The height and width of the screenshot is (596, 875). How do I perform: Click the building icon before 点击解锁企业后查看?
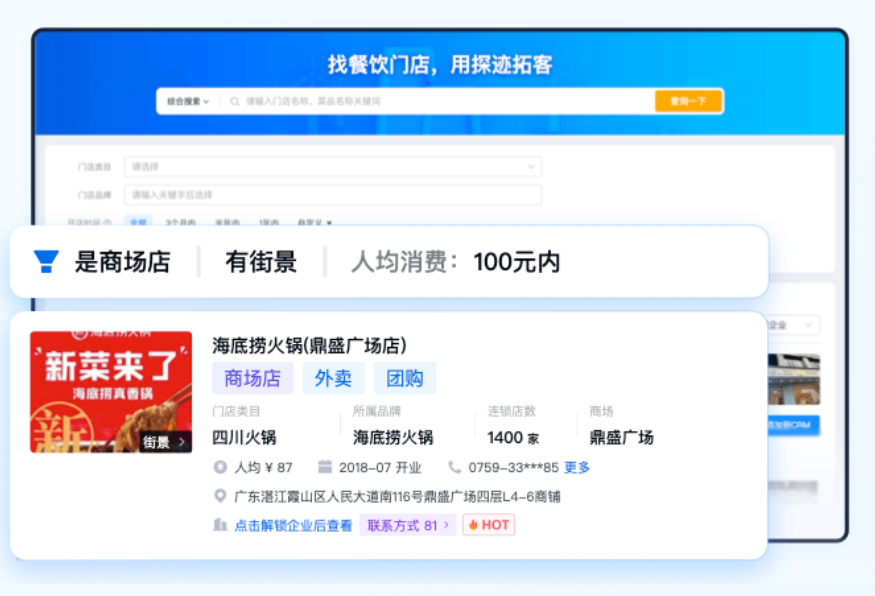coord(220,525)
